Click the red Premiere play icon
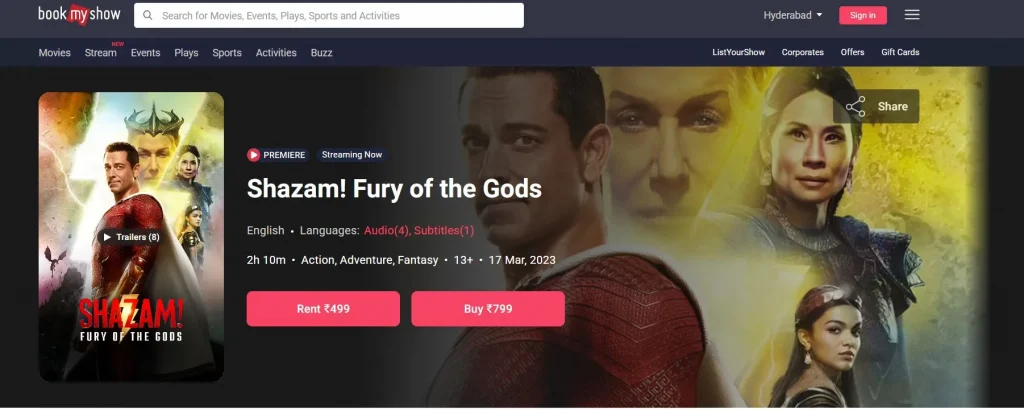The height and width of the screenshot is (410, 1024). [x=253, y=155]
